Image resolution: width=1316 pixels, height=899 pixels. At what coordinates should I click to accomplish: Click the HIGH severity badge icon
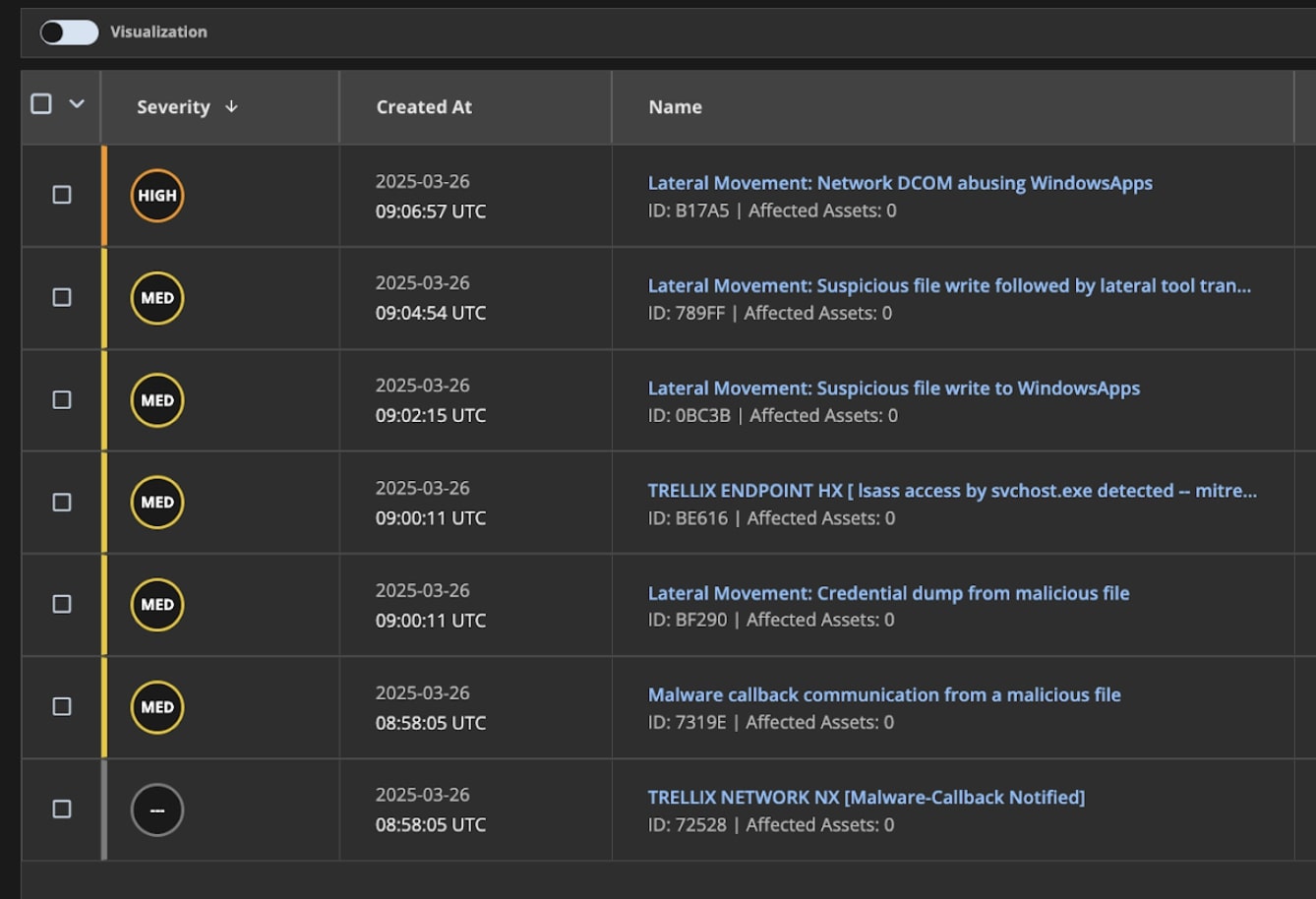pyautogui.click(x=157, y=196)
